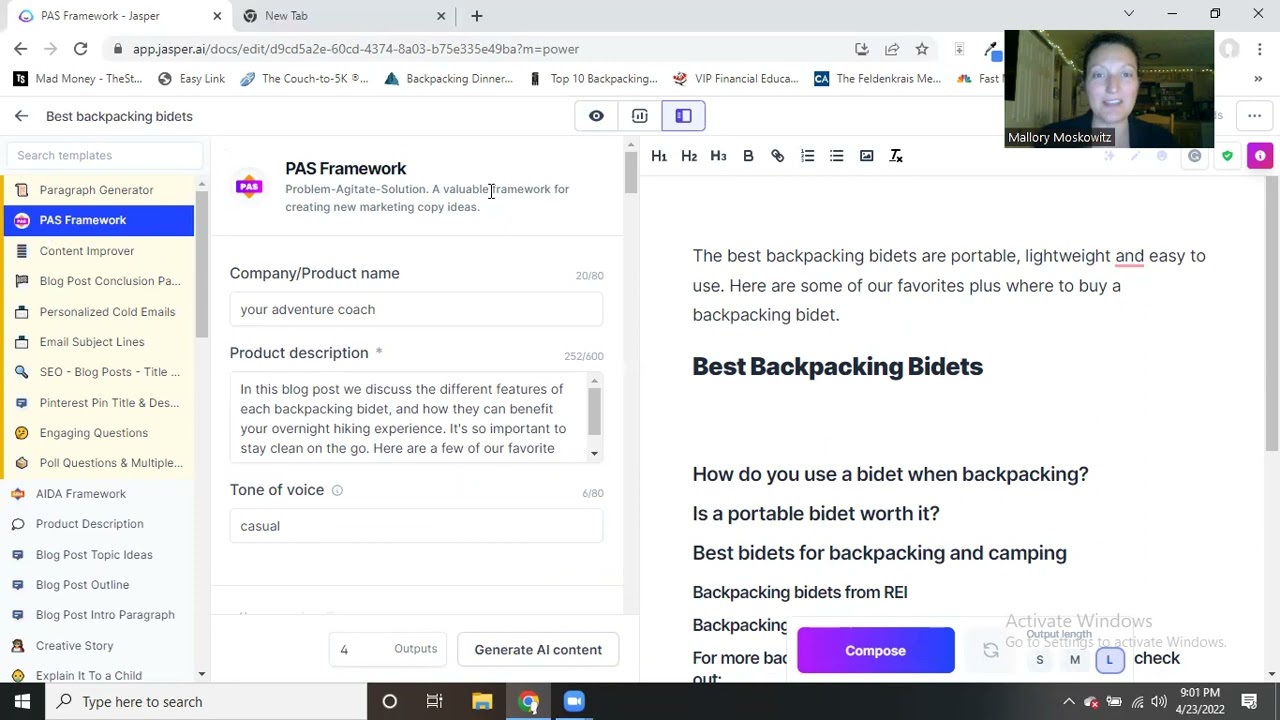Select the PAS Framework template
This screenshot has width=1280, height=720.
coord(97,220)
